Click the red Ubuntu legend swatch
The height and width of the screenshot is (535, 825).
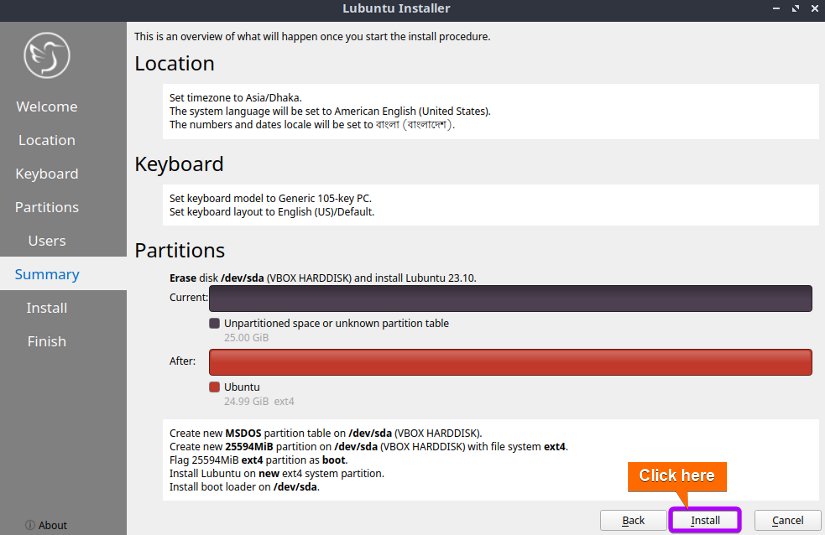214,387
